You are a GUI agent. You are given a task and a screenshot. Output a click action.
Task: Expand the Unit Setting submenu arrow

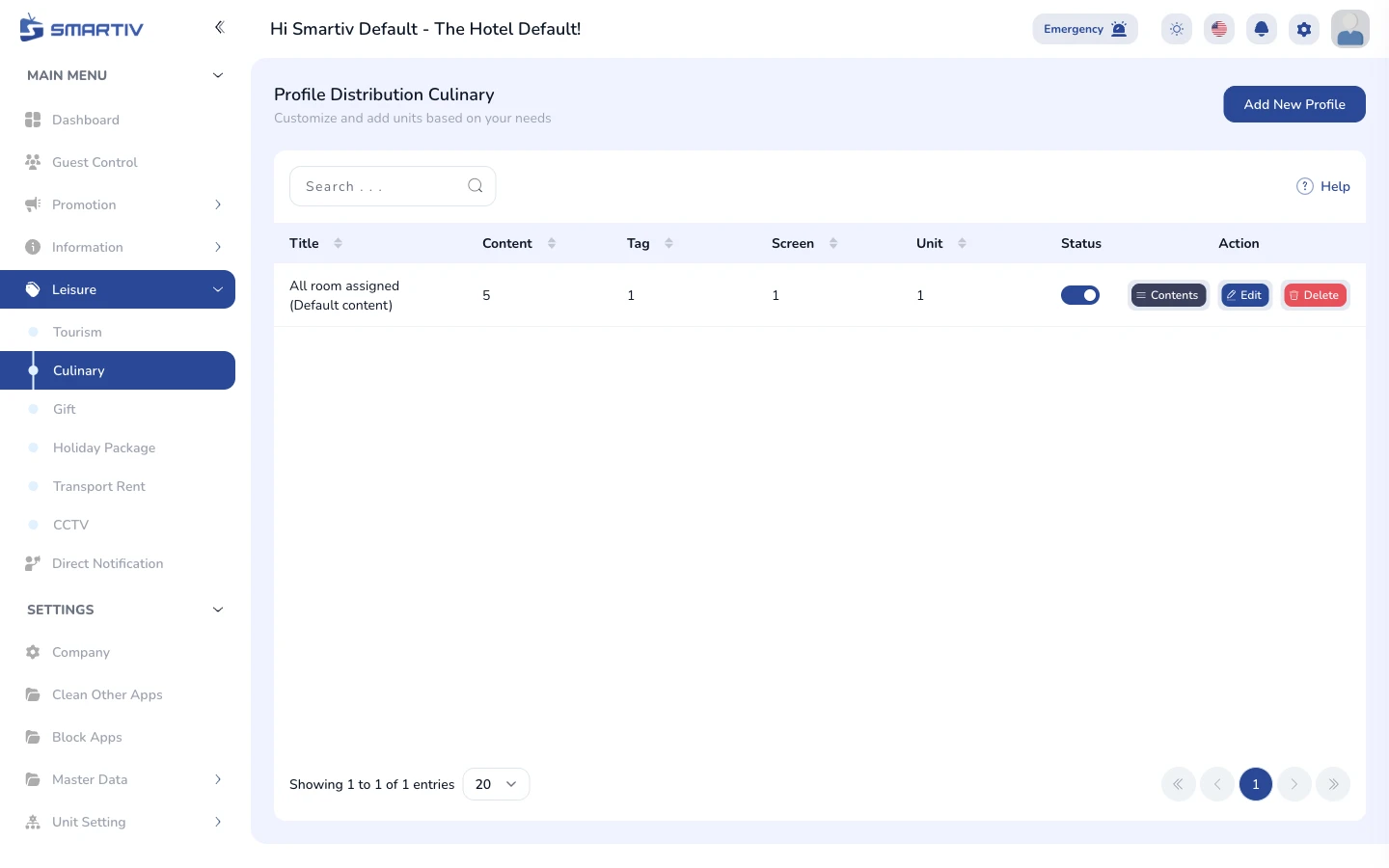(x=218, y=822)
